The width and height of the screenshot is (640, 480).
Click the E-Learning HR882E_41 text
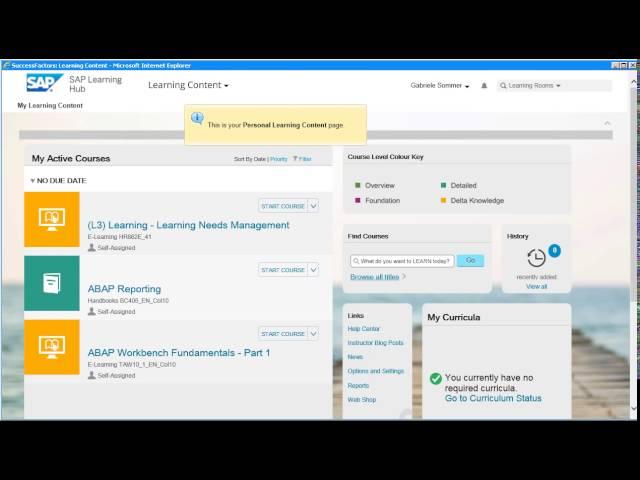pyautogui.click(x=120, y=237)
